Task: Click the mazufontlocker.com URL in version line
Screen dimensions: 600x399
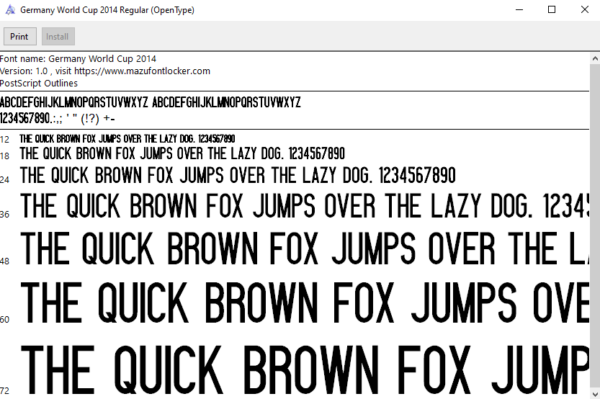Action: pos(142,71)
